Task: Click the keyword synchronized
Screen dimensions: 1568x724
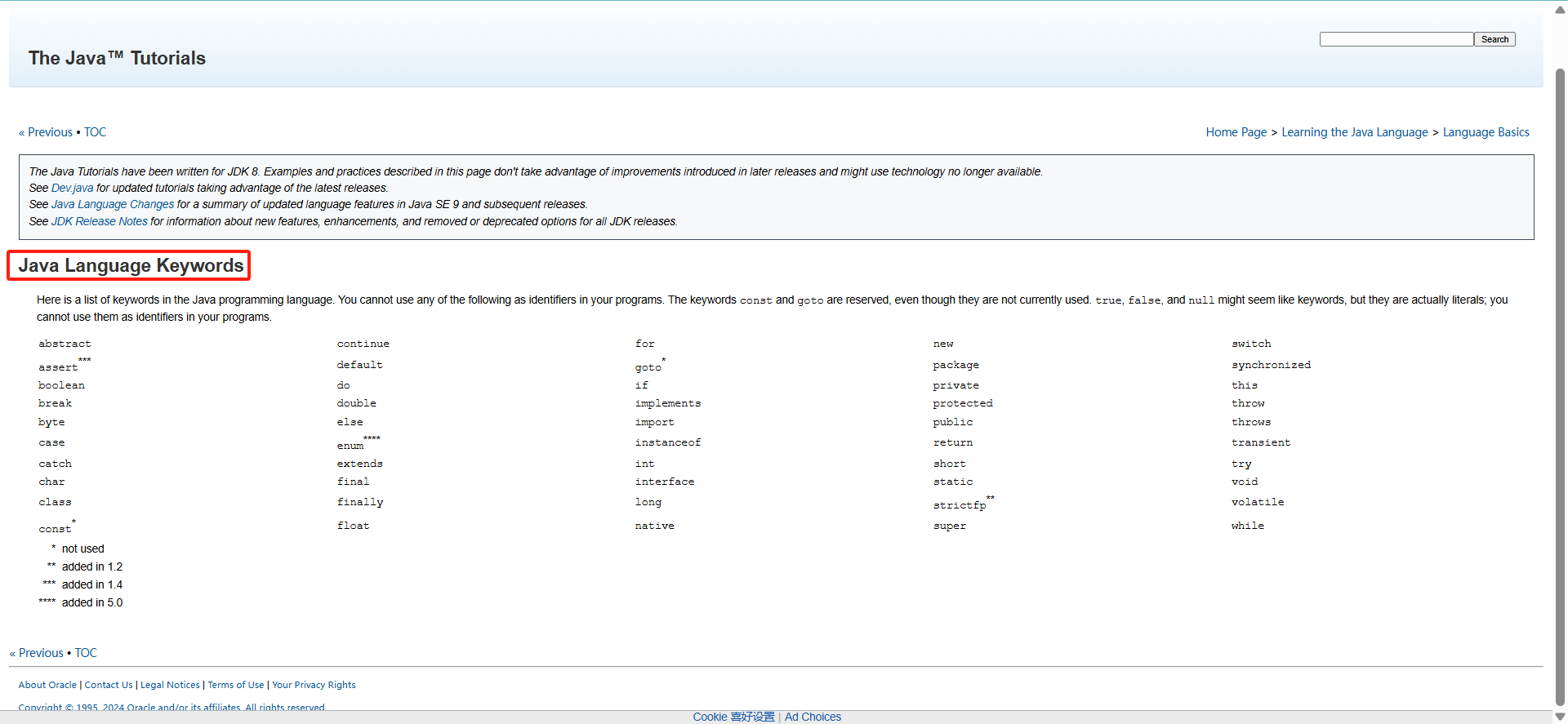Action: 1271,365
